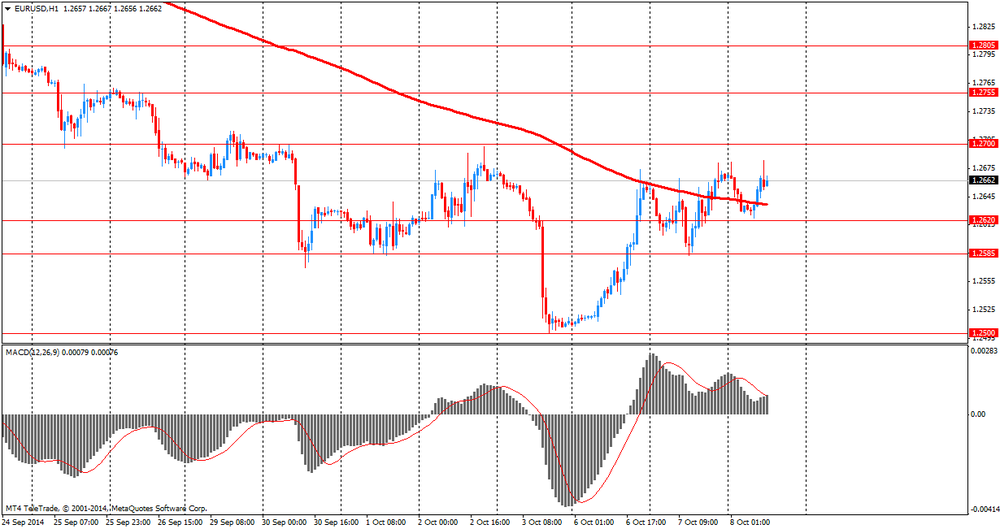1000x529 pixels.
Task: Select the red 1.2620 price level tag
Action: click(x=983, y=220)
